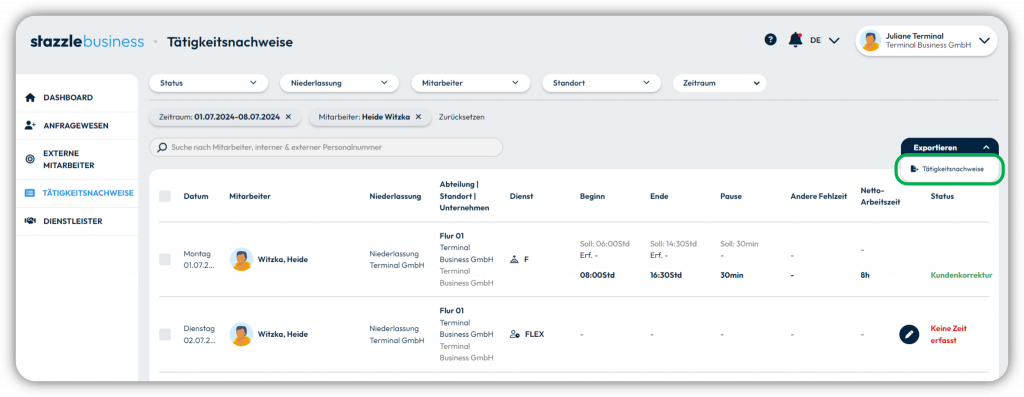
Task: Open Anfragewesen in the sidebar
Action: [x=77, y=125]
